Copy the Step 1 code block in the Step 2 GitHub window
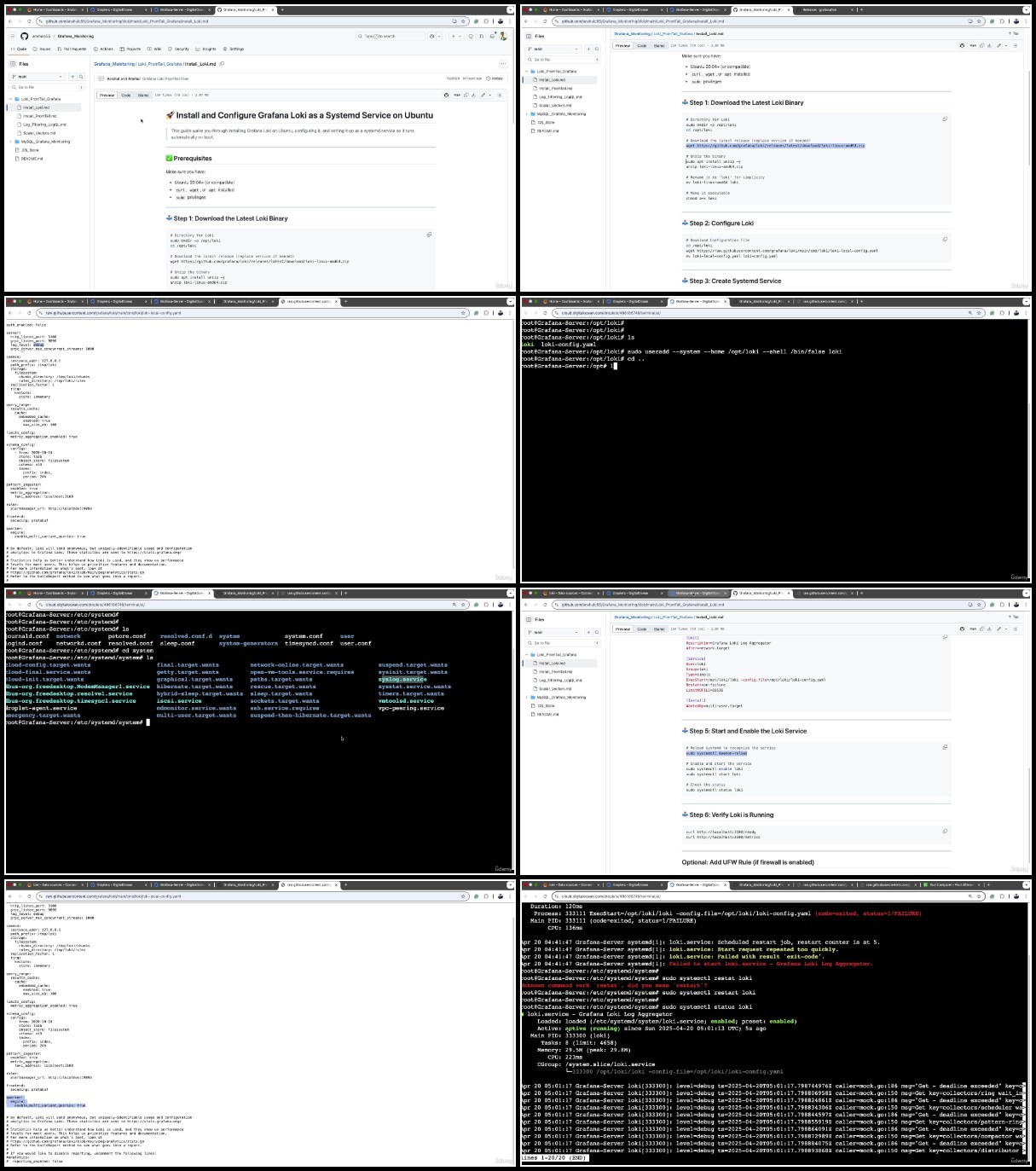1036x1171 pixels. click(x=945, y=119)
